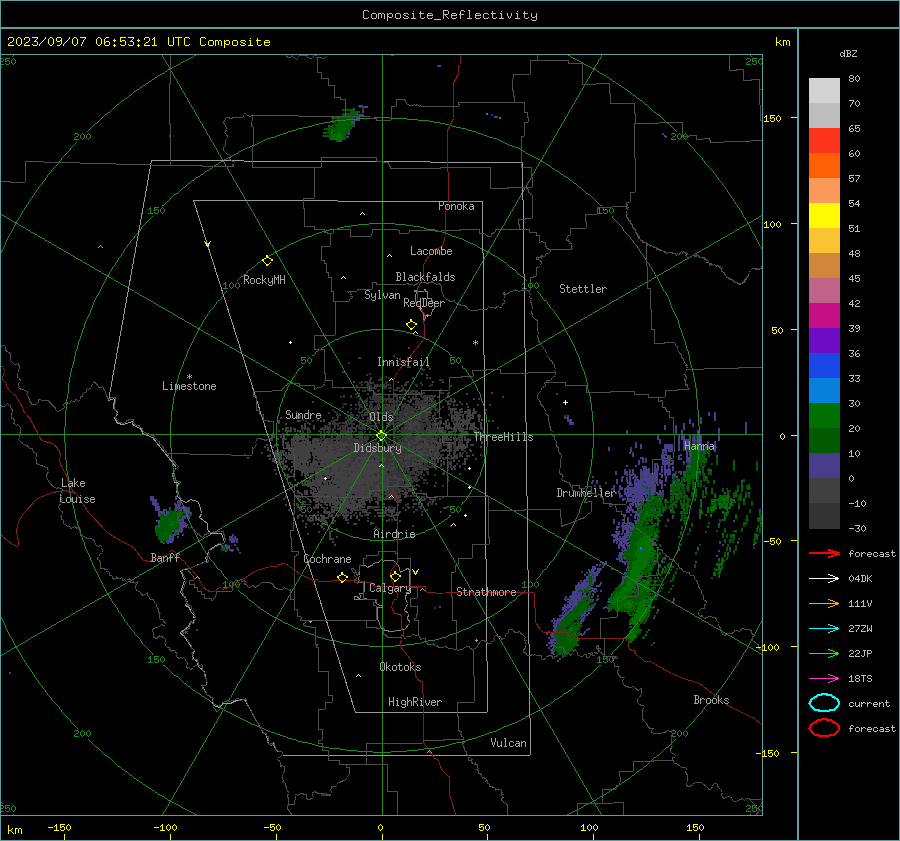
Task: Click the orange 57–60 dBZ color swatch
Action: [x=824, y=166]
